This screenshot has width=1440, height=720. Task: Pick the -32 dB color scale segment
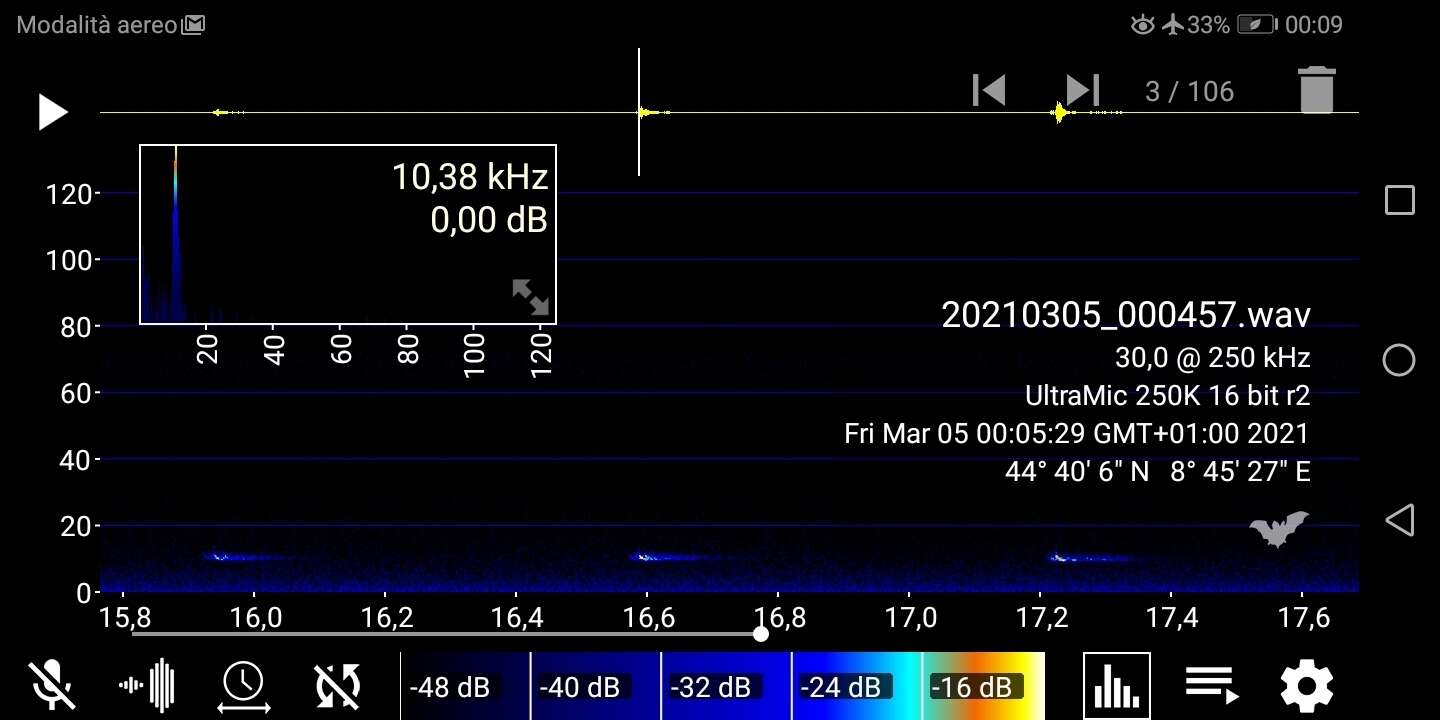coord(726,686)
